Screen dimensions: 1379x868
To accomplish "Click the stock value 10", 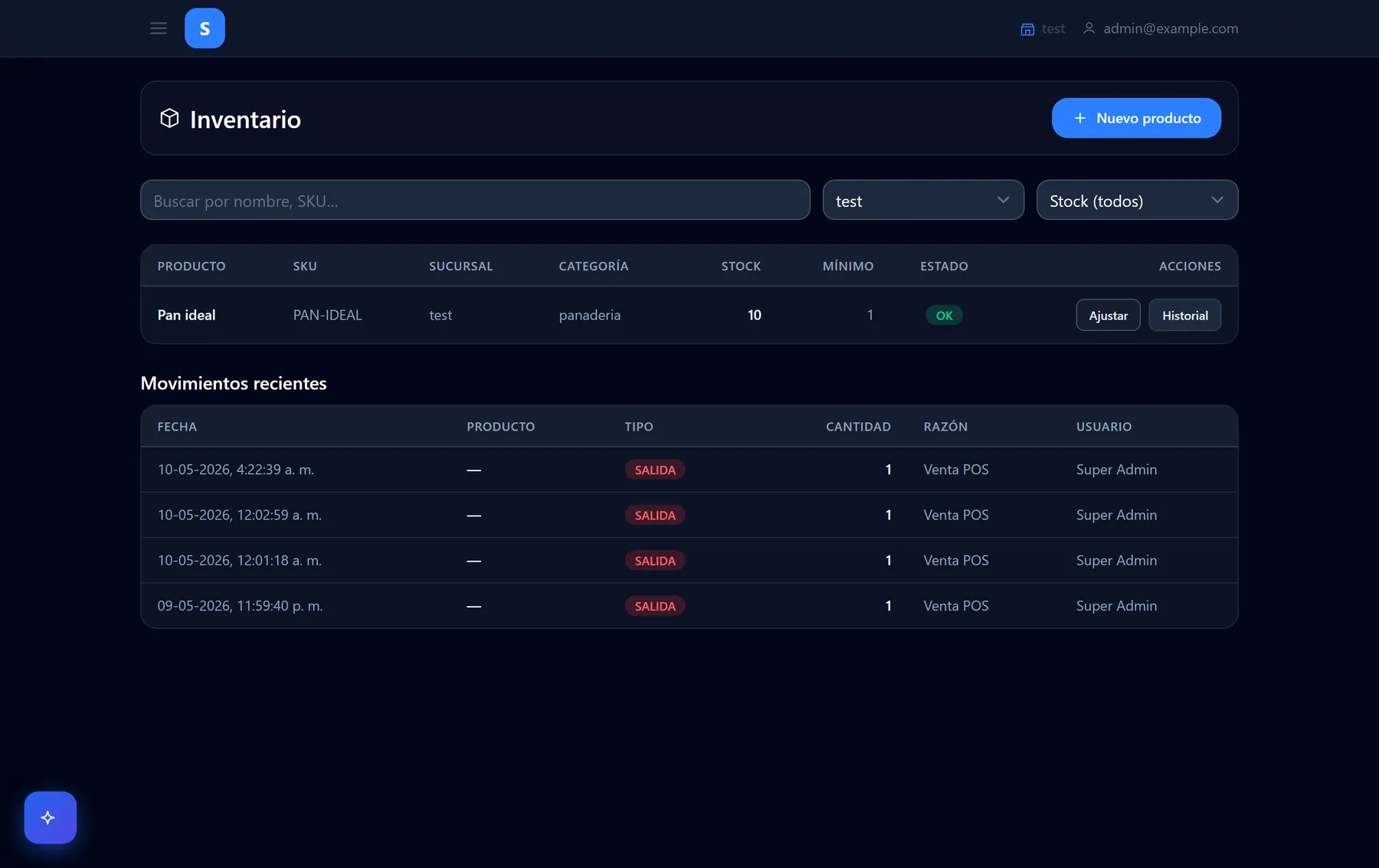I will click(x=754, y=315).
